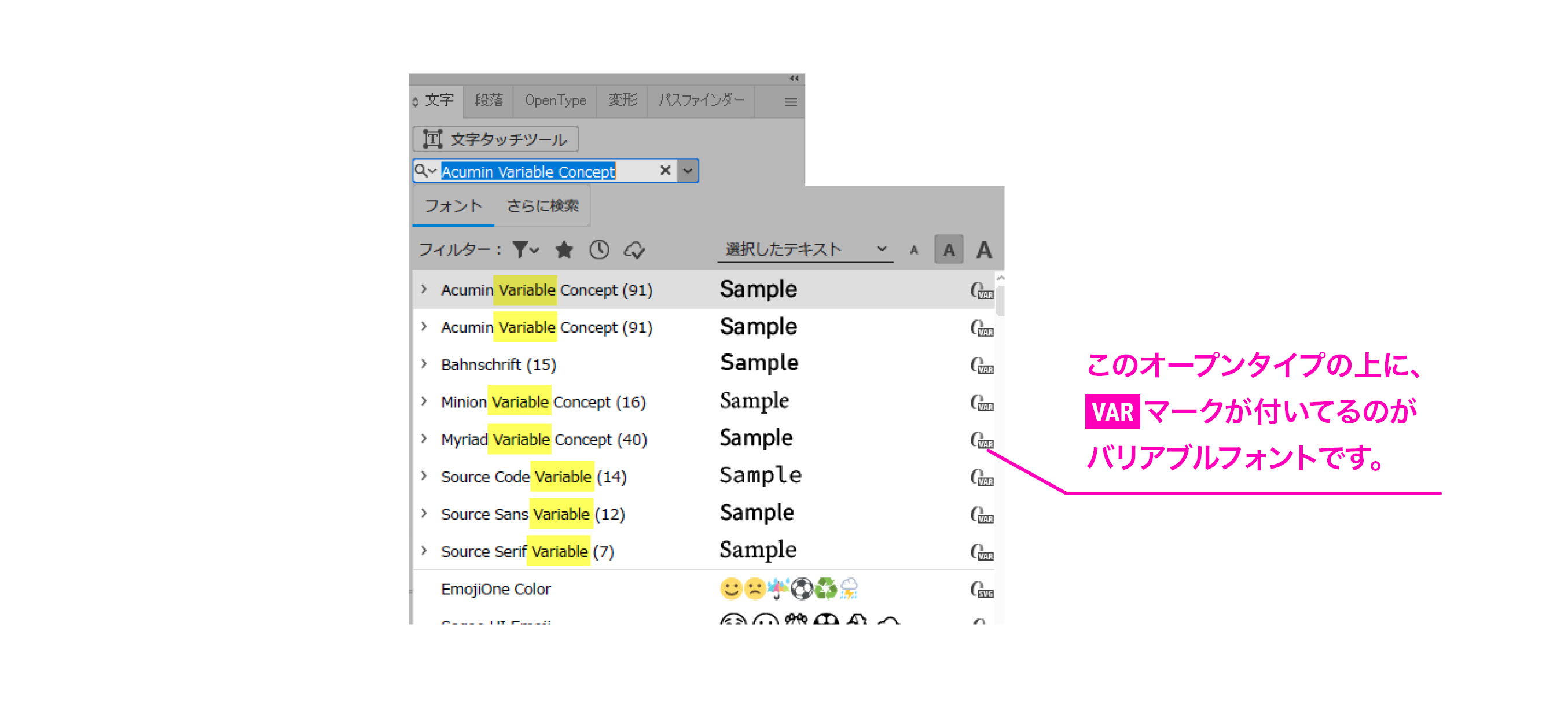Screen dimensions: 1568x722
Task: Select the Source Serif Variable (7) font
Action: point(527,552)
